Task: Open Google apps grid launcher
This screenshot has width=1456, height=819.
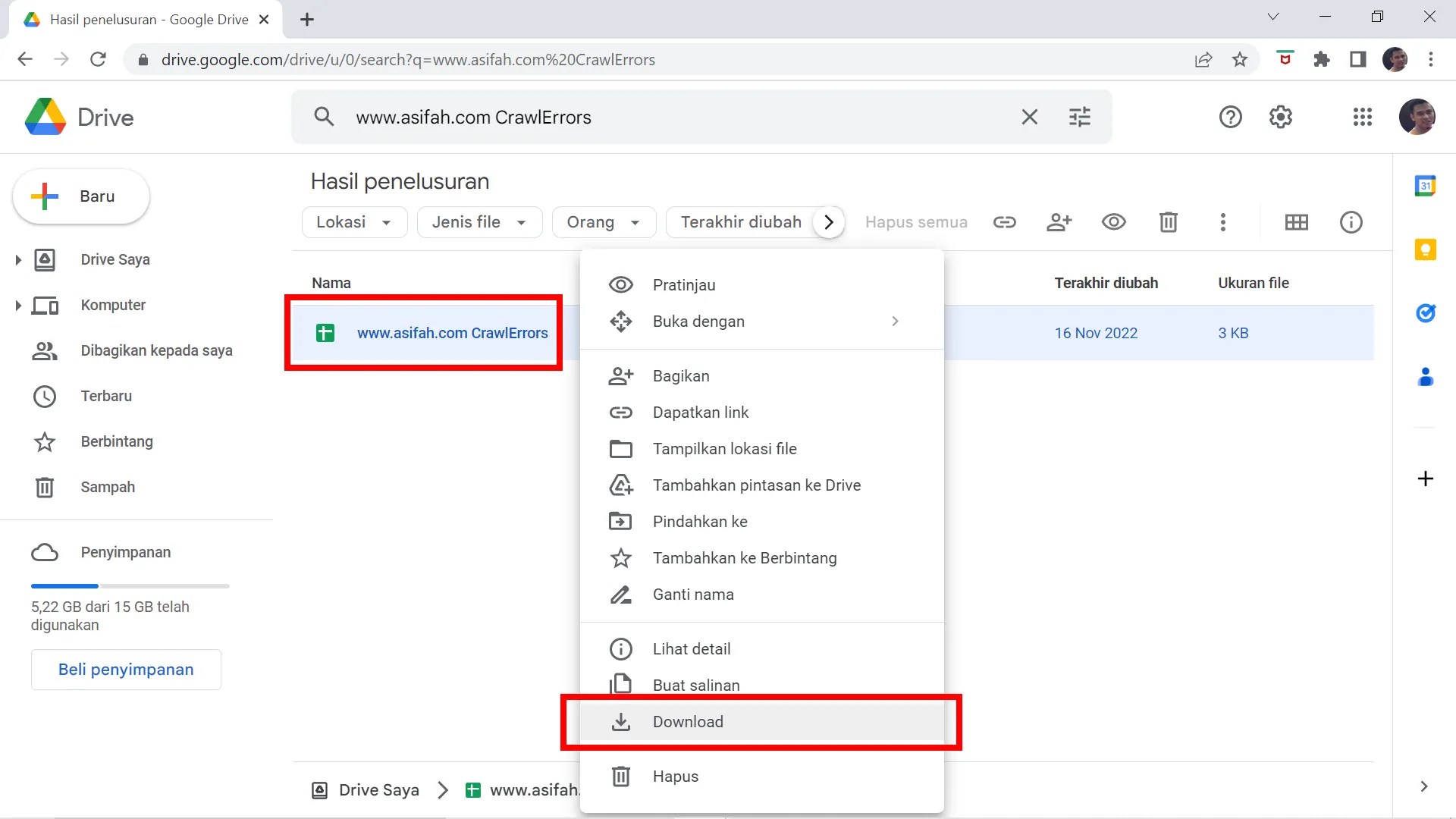Action: tap(1362, 117)
